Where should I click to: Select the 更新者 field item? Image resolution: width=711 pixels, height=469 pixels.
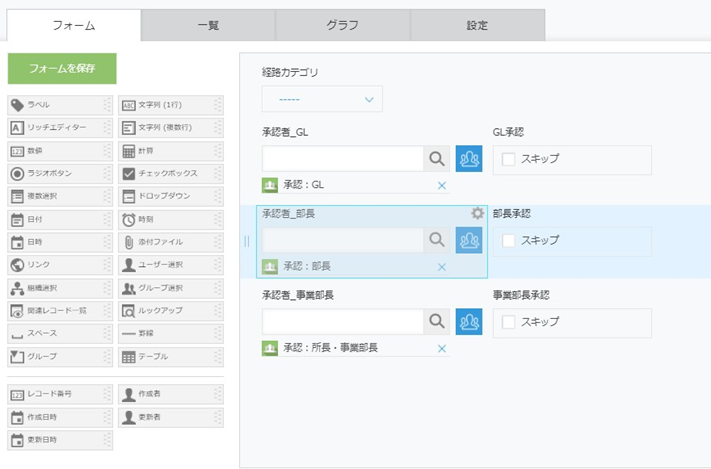[171, 417]
